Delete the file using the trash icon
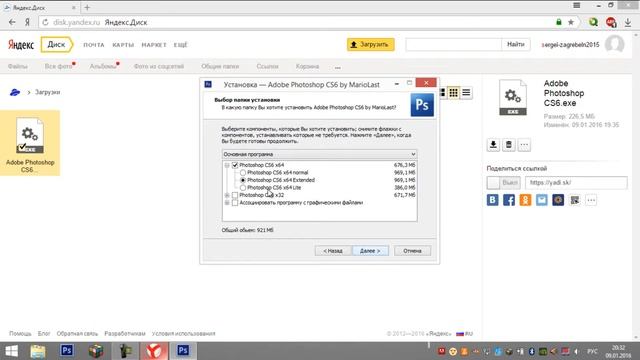Image resolution: width=640 pixels, height=360 pixels. [509, 144]
